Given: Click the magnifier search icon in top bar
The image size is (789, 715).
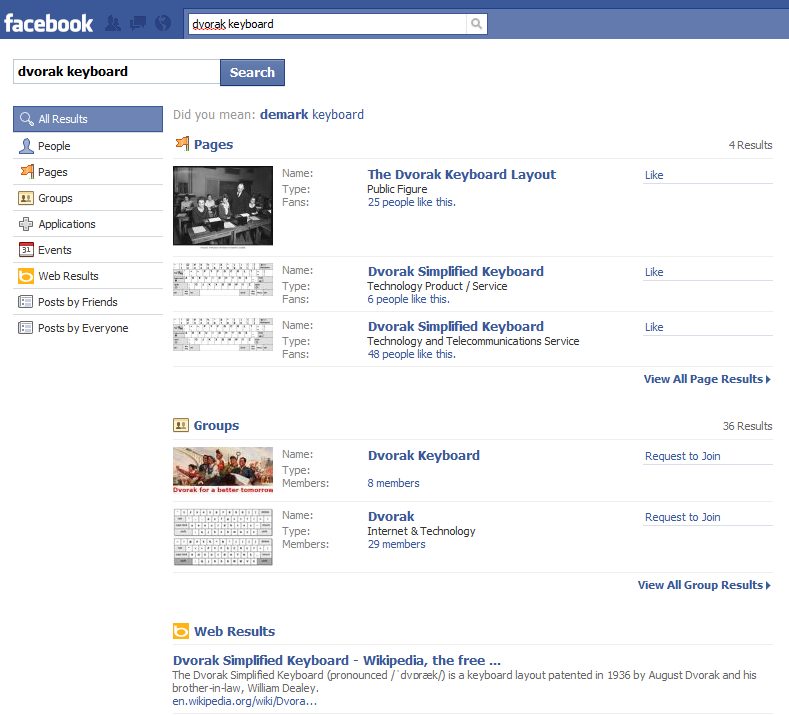Looking at the screenshot, I should (x=476, y=24).
